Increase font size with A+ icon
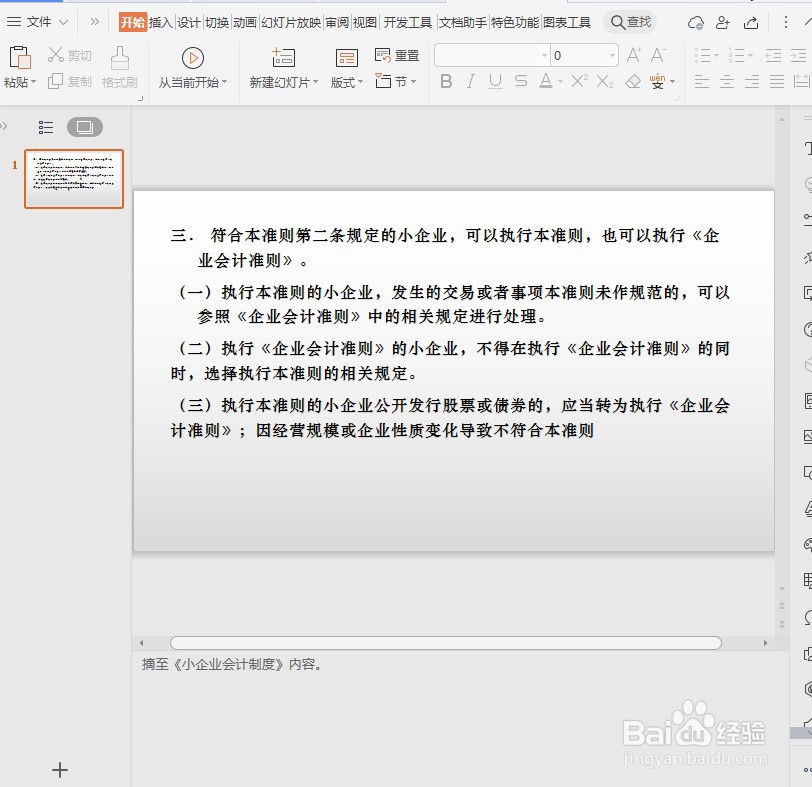812x787 pixels. pyautogui.click(x=634, y=55)
